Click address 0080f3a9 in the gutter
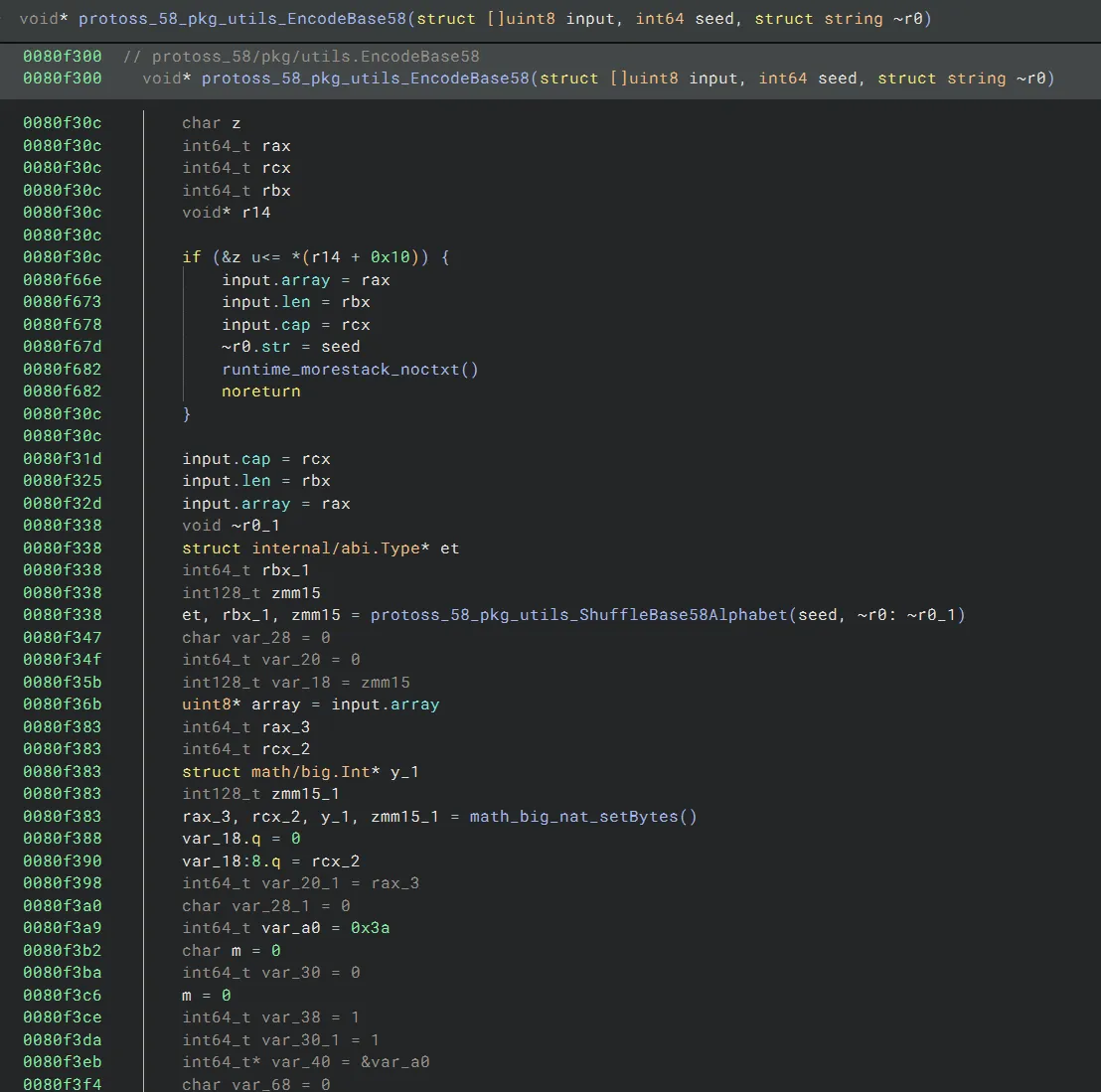This screenshot has width=1101, height=1092. (x=62, y=928)
